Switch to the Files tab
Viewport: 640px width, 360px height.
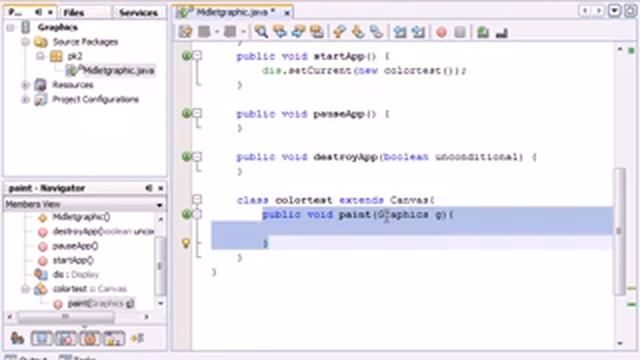pyautogui.click(x=73, y=13)
